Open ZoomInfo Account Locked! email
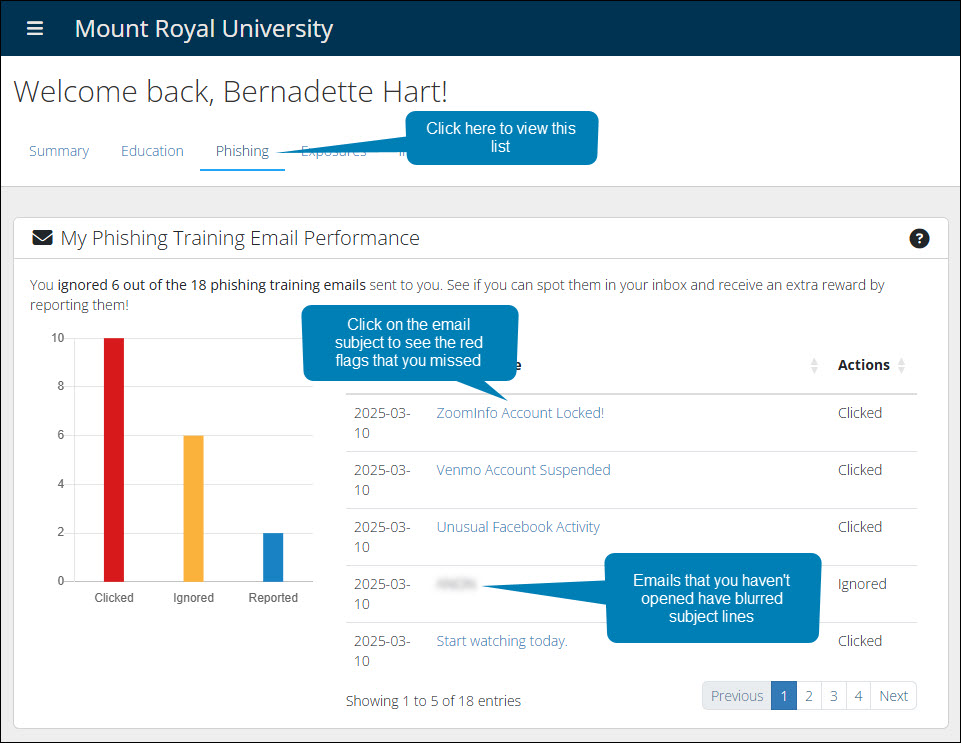The width and height of the screenshot is (961, 743). coord(520,413)
